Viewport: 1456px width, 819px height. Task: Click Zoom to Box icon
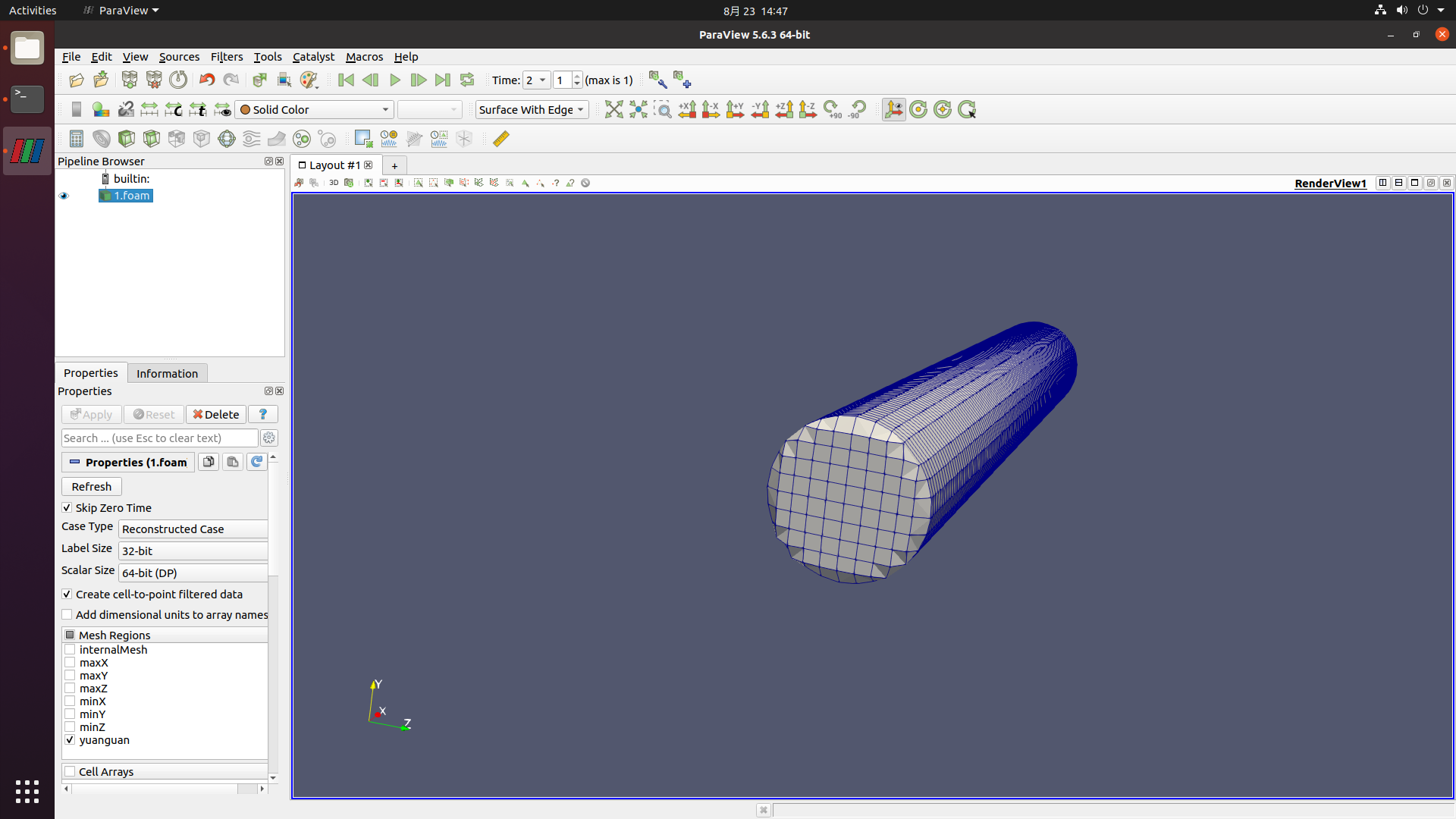click(x=663, y=110)
